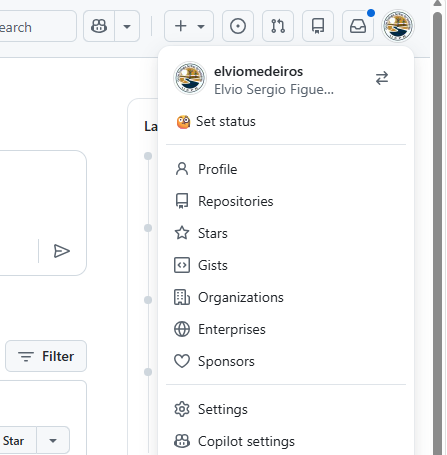Click the Copilot settings icon in menu
This screenshot has width=447, height=455.
(x=182, y=441)
